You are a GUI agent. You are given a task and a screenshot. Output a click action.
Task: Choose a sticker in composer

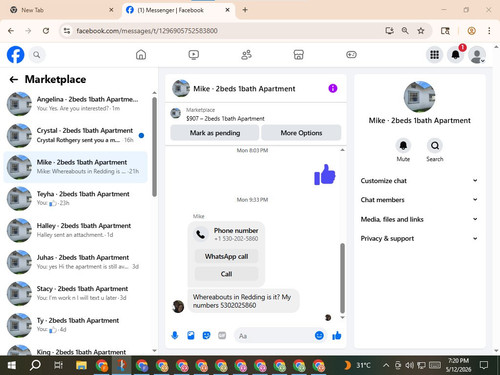206,335
